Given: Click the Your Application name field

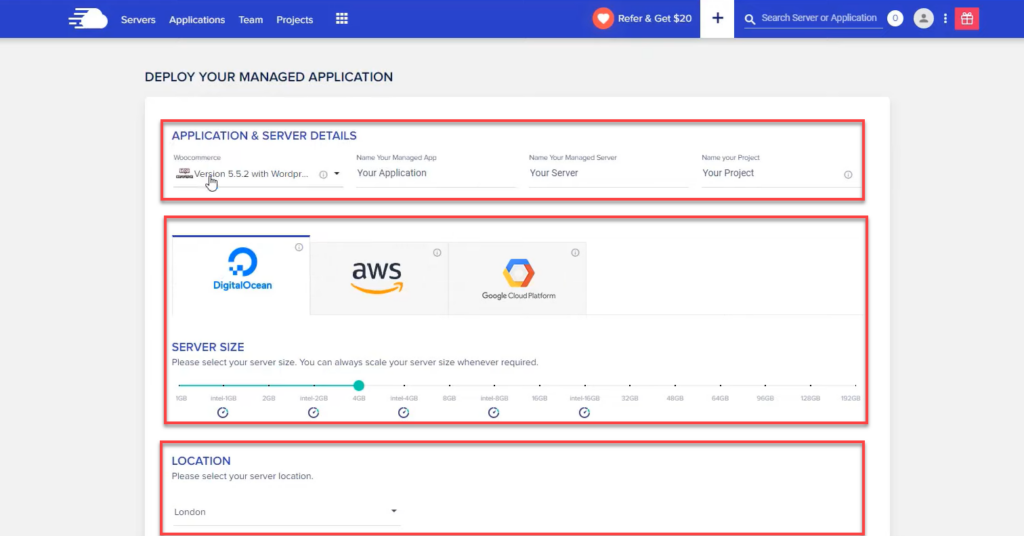Looking at the screenshot, I should [436, 174].
